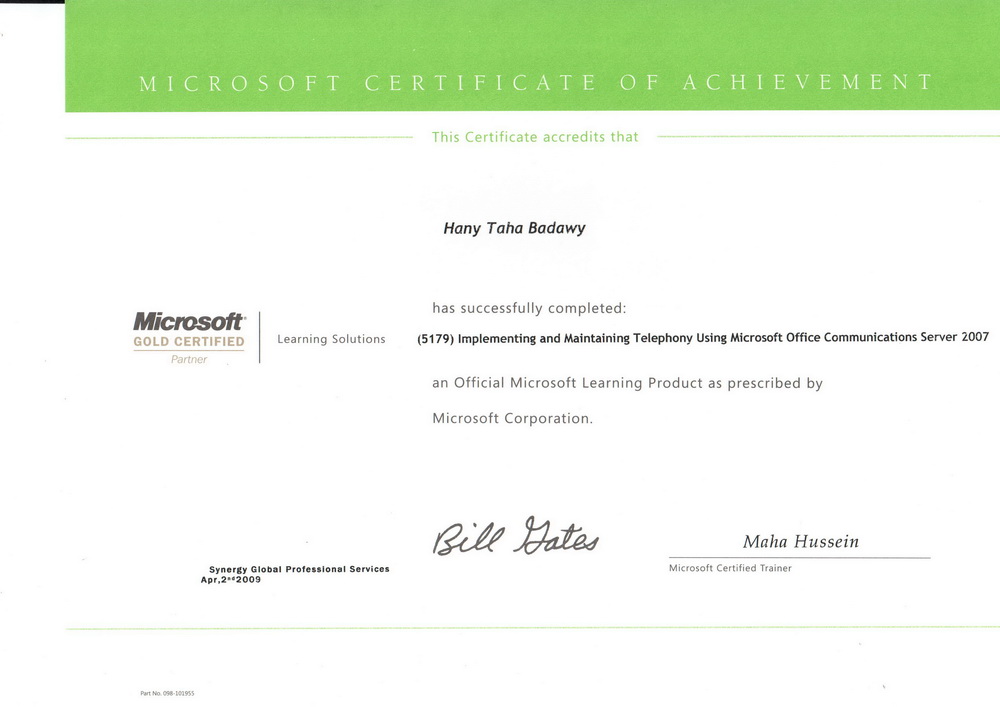Click the Part No. text at bottom
The width and height of the screenshot is (1000, 707).
[167, 693]
